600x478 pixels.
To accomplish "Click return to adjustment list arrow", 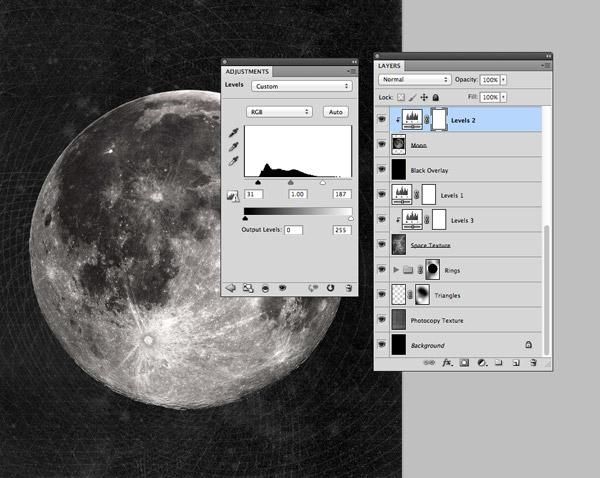I will (230, 288).
